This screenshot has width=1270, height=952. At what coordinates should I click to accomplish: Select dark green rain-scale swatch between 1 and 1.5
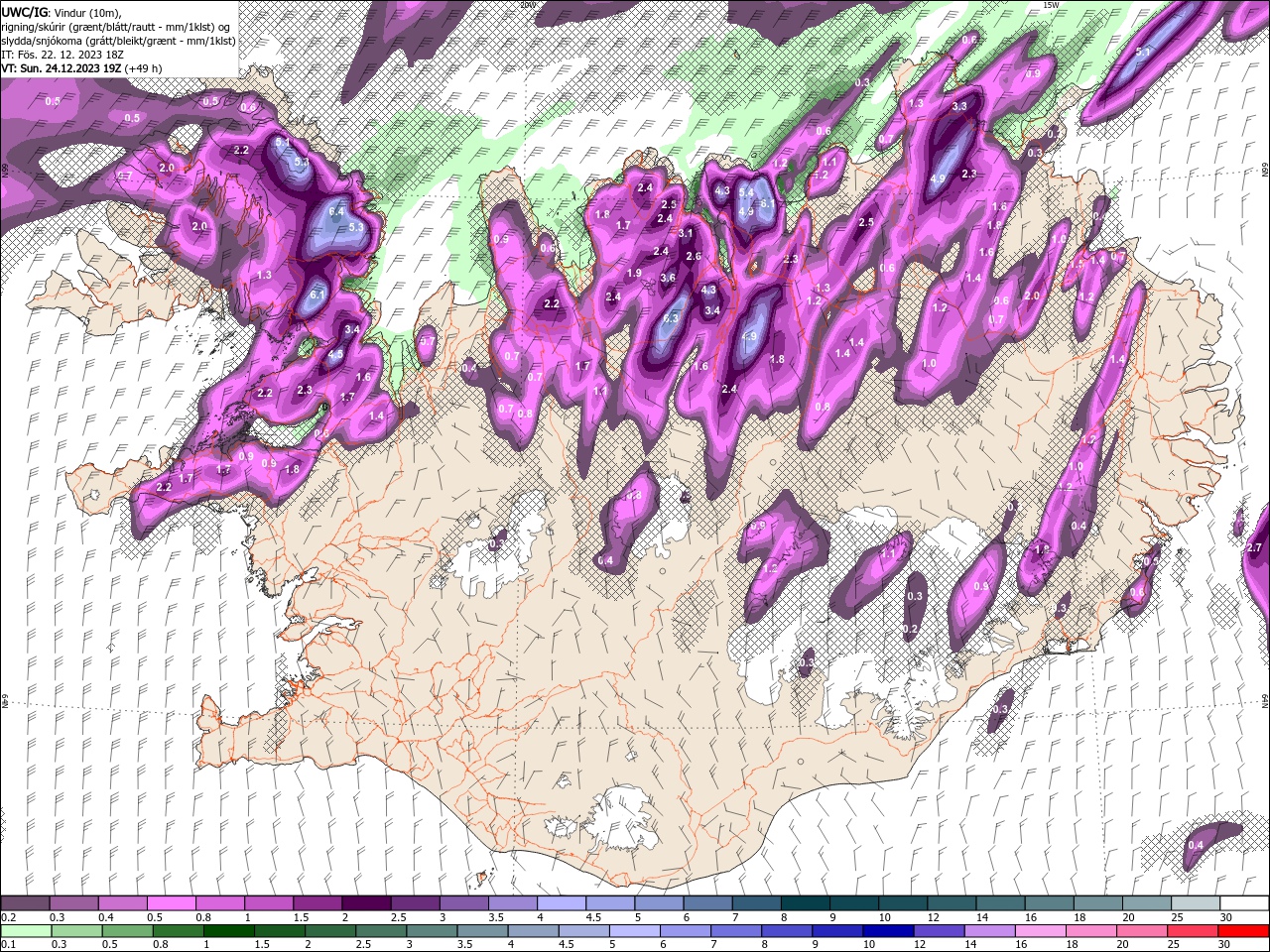tap(229, 930)
